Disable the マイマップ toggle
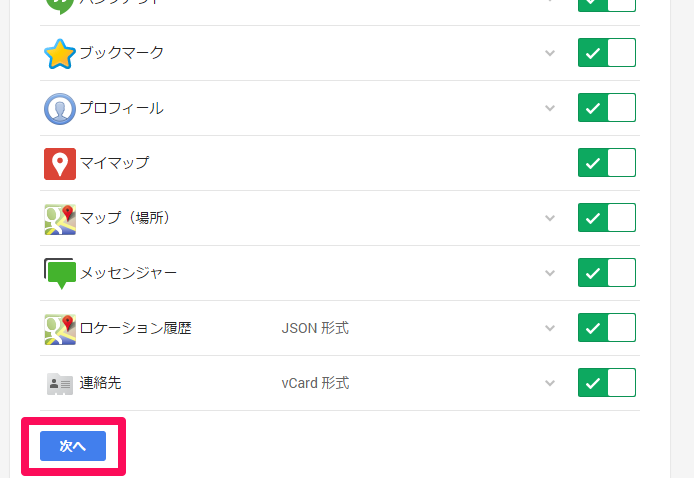The image size is (694, 478). pyautogui.click(x=606, y=163)
